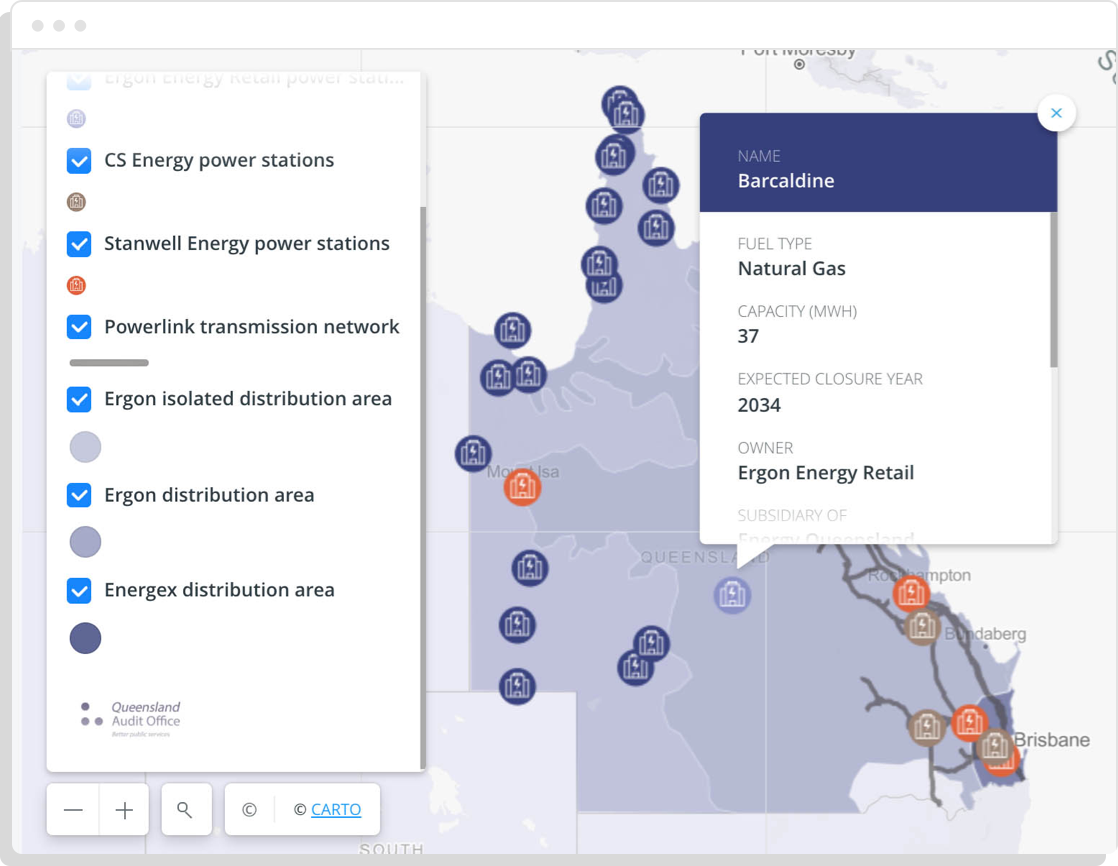Select the Barcaldine power station marker
The image size is (1118, 866).
click(x=732, y=595)
